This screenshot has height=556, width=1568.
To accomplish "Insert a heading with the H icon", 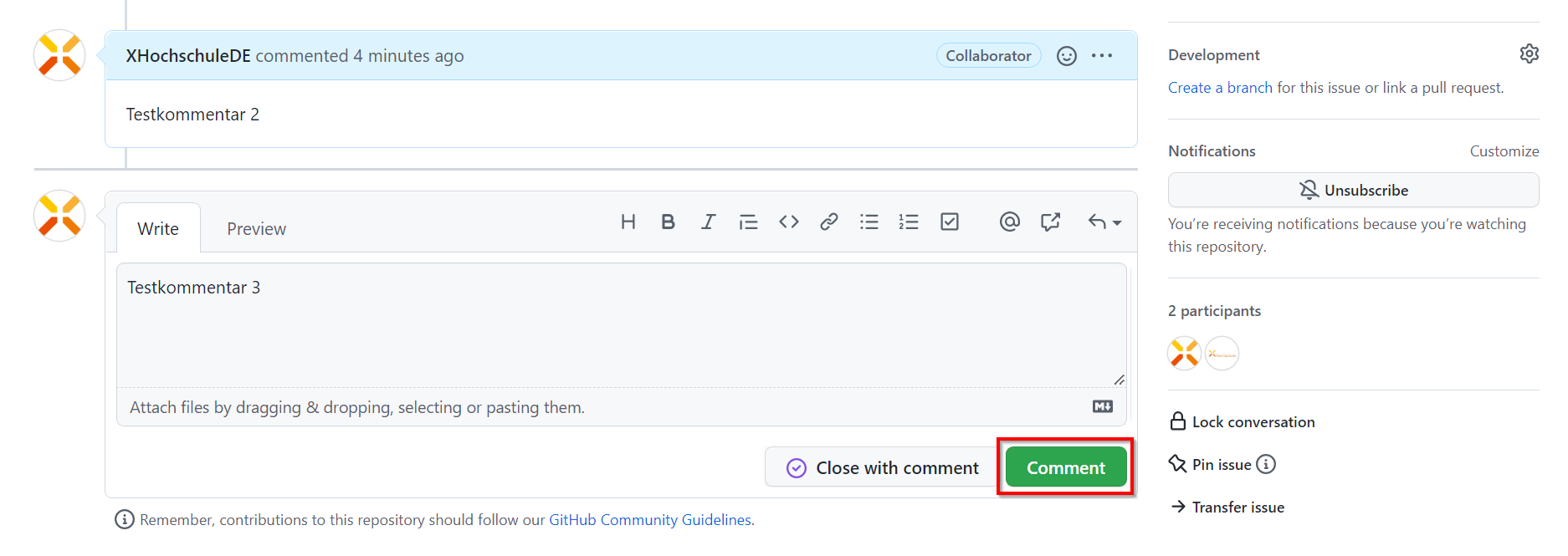I will tap(628, 222).
